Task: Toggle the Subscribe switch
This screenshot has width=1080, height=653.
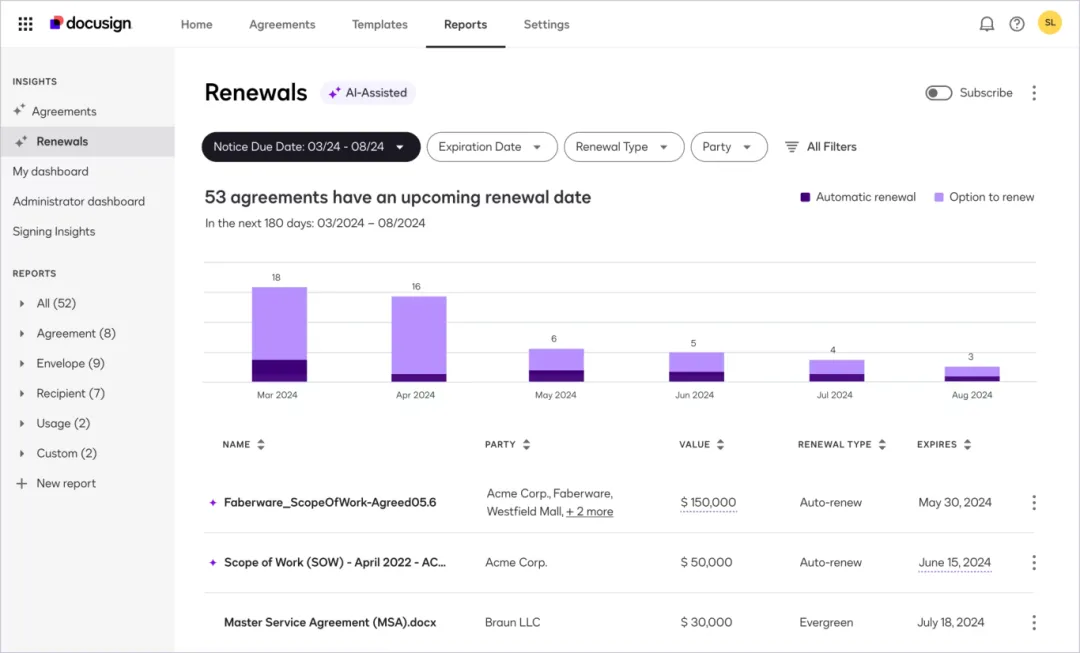Action: tap(938, 93)
